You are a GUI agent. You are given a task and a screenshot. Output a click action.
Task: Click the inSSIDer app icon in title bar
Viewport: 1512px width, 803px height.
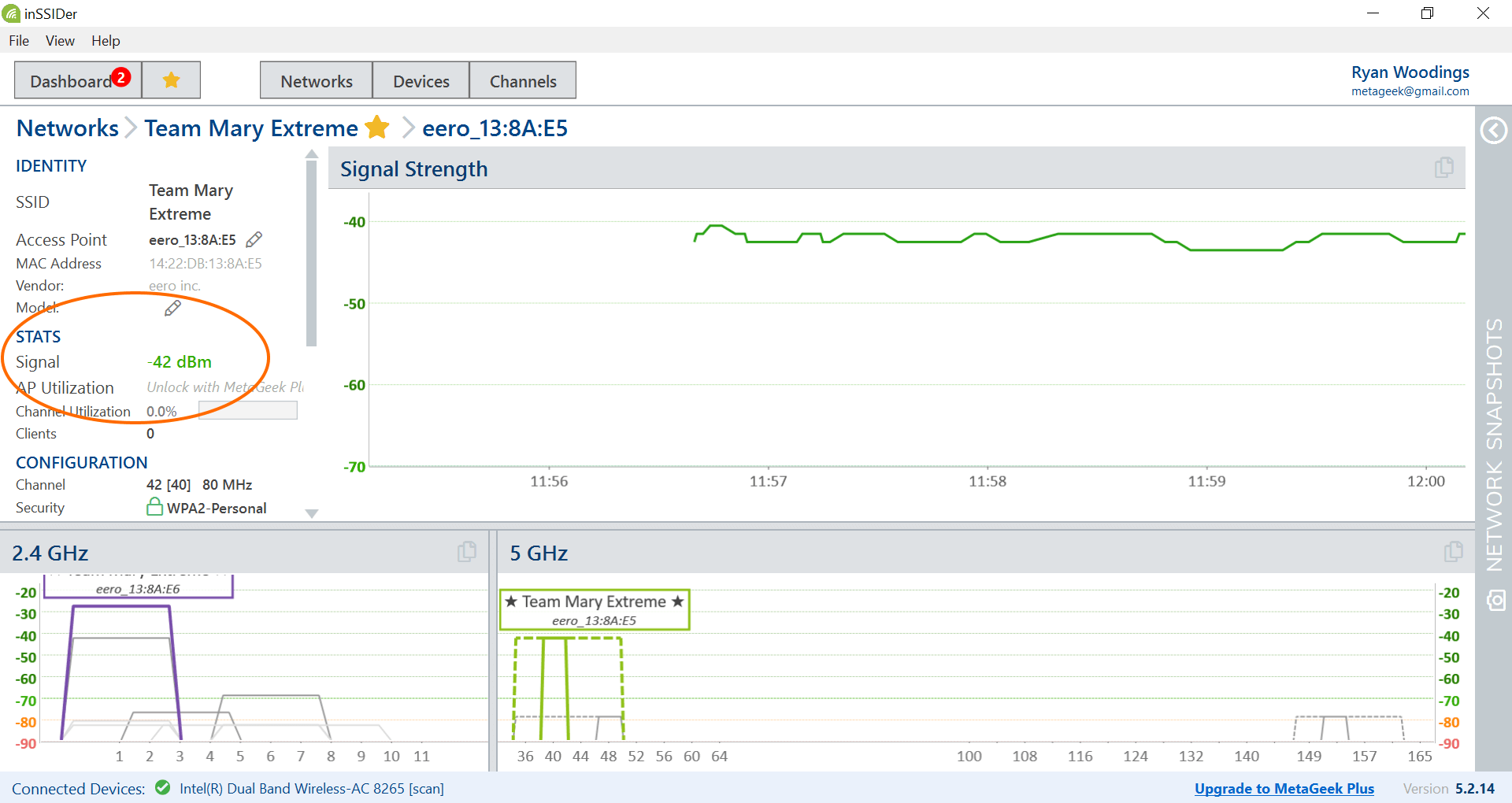(x=11, y=13)
